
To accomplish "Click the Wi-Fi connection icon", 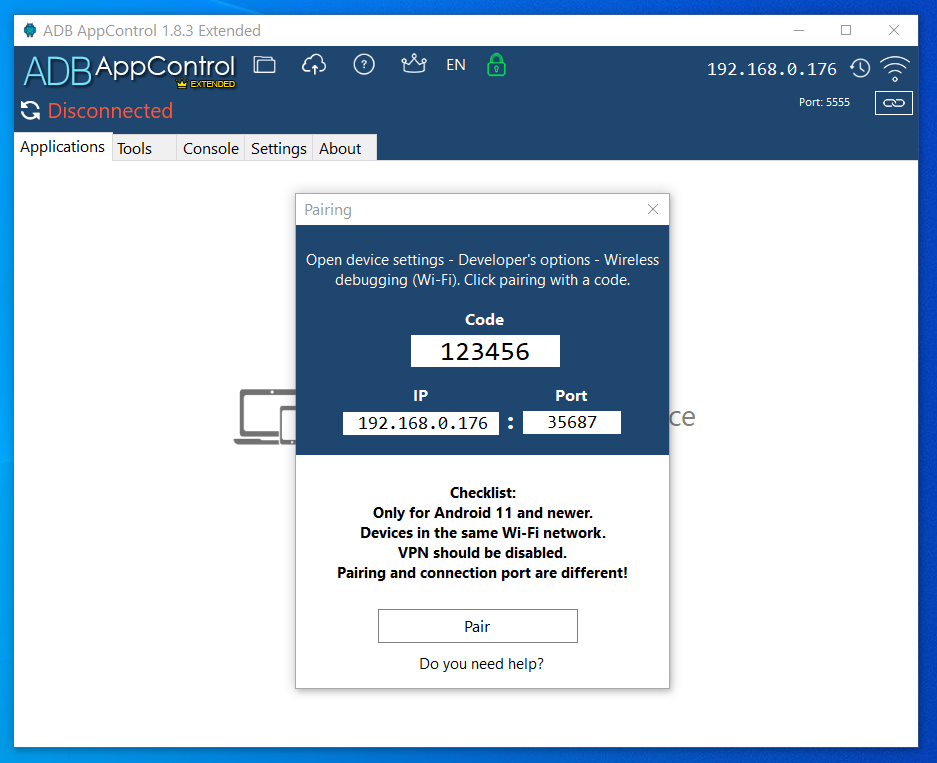I will (895, 69).
